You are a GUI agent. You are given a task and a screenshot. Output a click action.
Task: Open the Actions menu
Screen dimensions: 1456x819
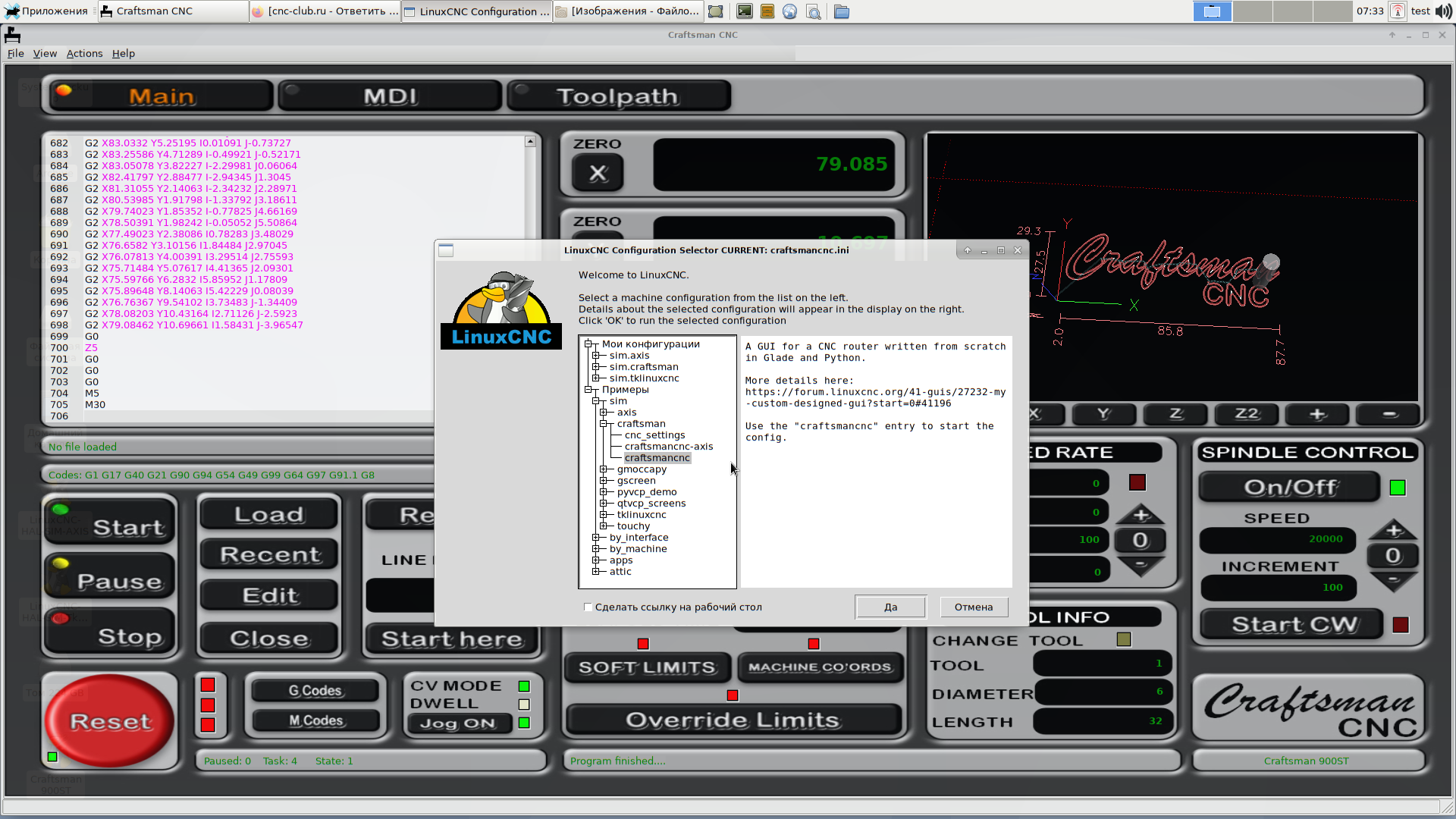(x=84, y=53)
